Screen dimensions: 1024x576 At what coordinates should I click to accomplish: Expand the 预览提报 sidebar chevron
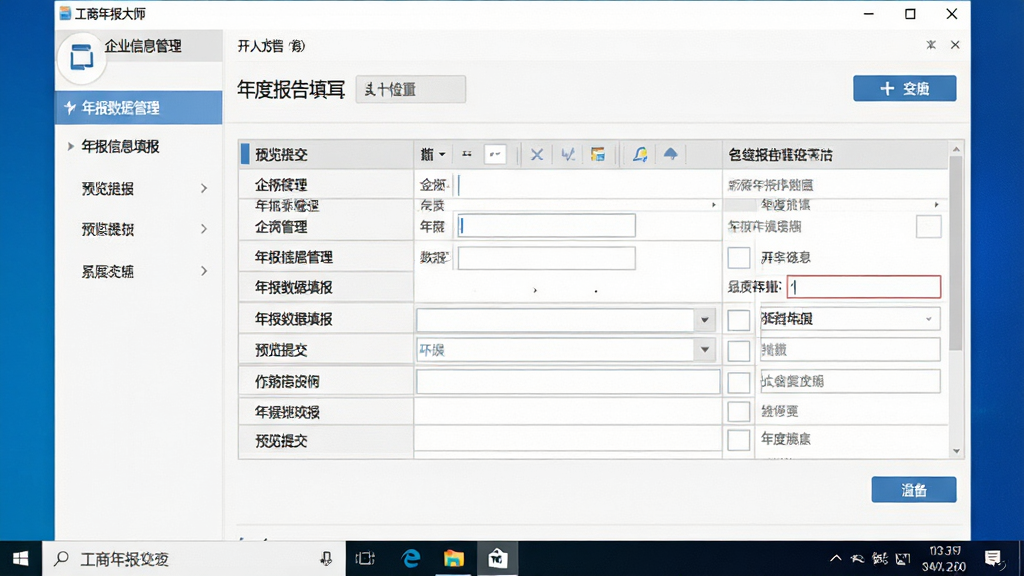click(x=204, y=189)
